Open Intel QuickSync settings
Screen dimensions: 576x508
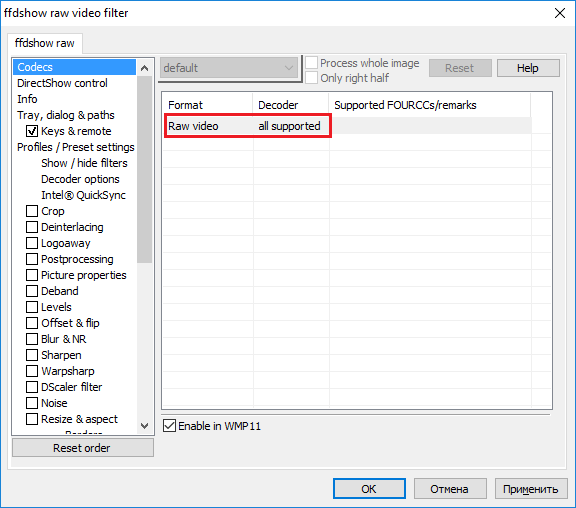point(83,195)
